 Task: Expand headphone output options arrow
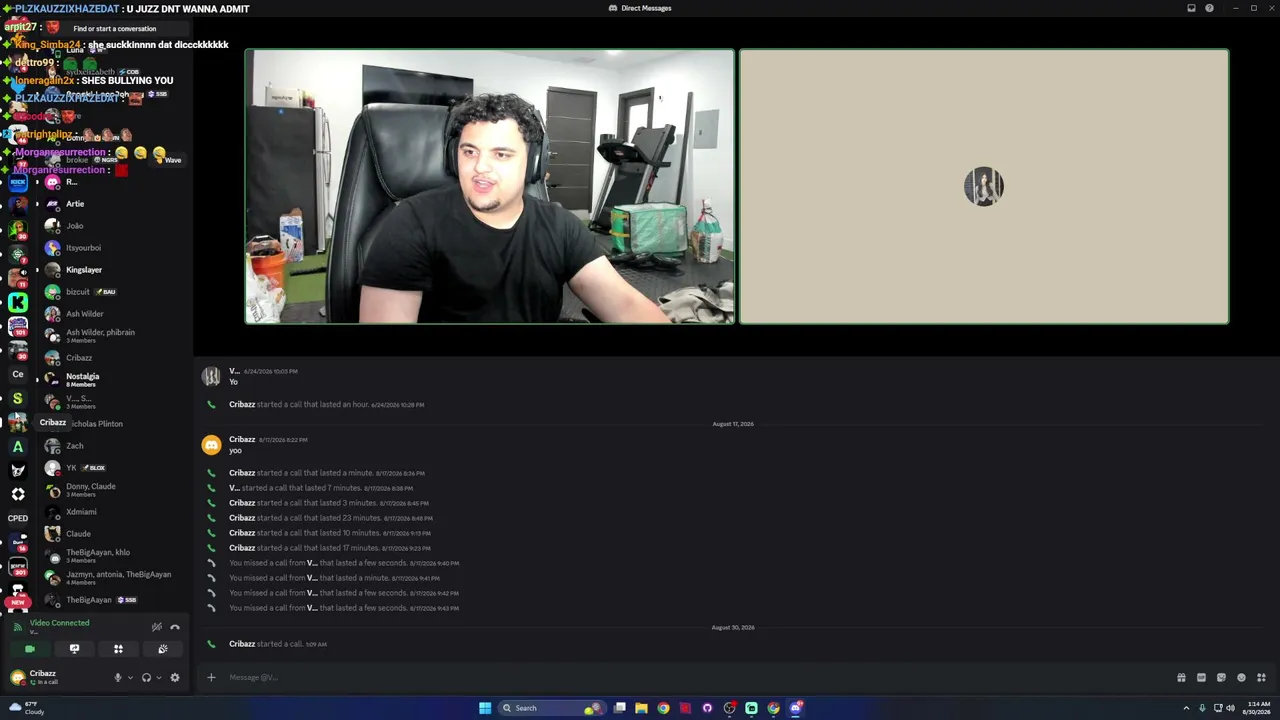coord(158,677)
